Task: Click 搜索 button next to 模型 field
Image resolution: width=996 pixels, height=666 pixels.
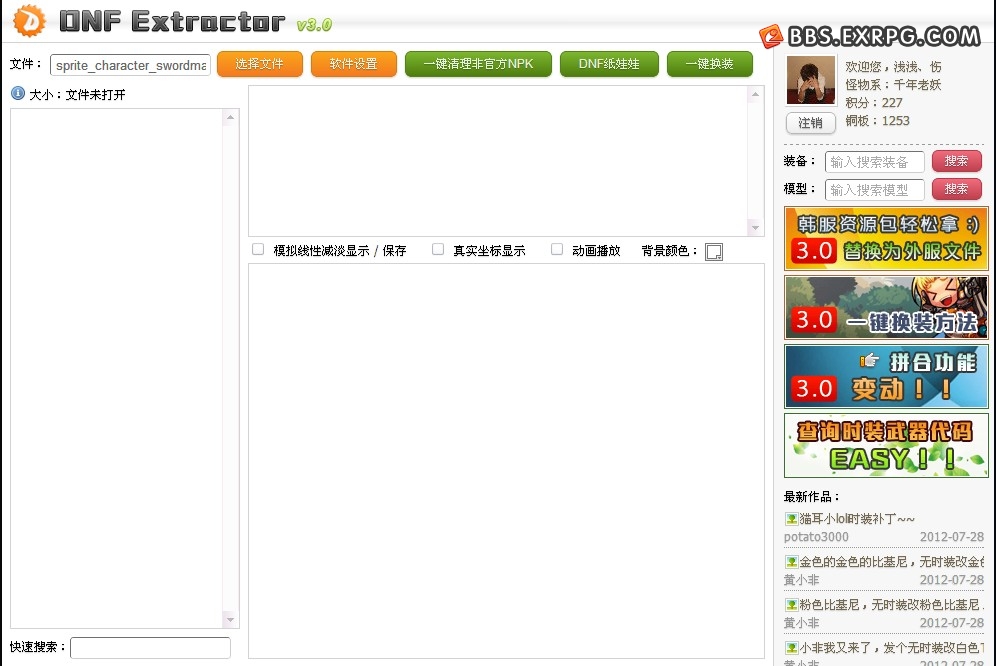Action: [957, 189]
